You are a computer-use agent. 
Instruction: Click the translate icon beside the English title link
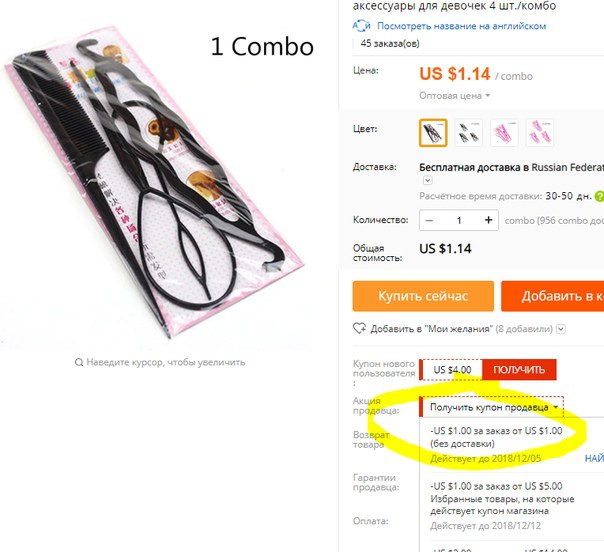point(361,26)
